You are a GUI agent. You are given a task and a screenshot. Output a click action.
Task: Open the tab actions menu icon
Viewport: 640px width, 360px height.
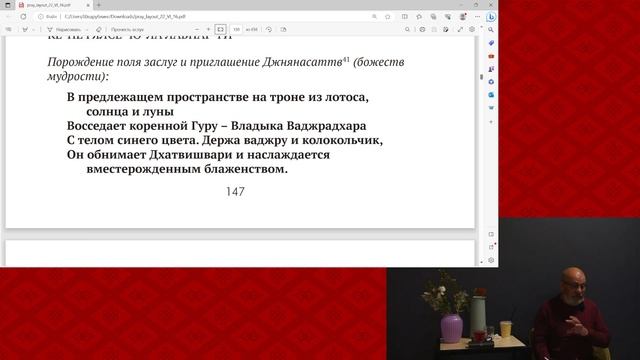(8, 5)
